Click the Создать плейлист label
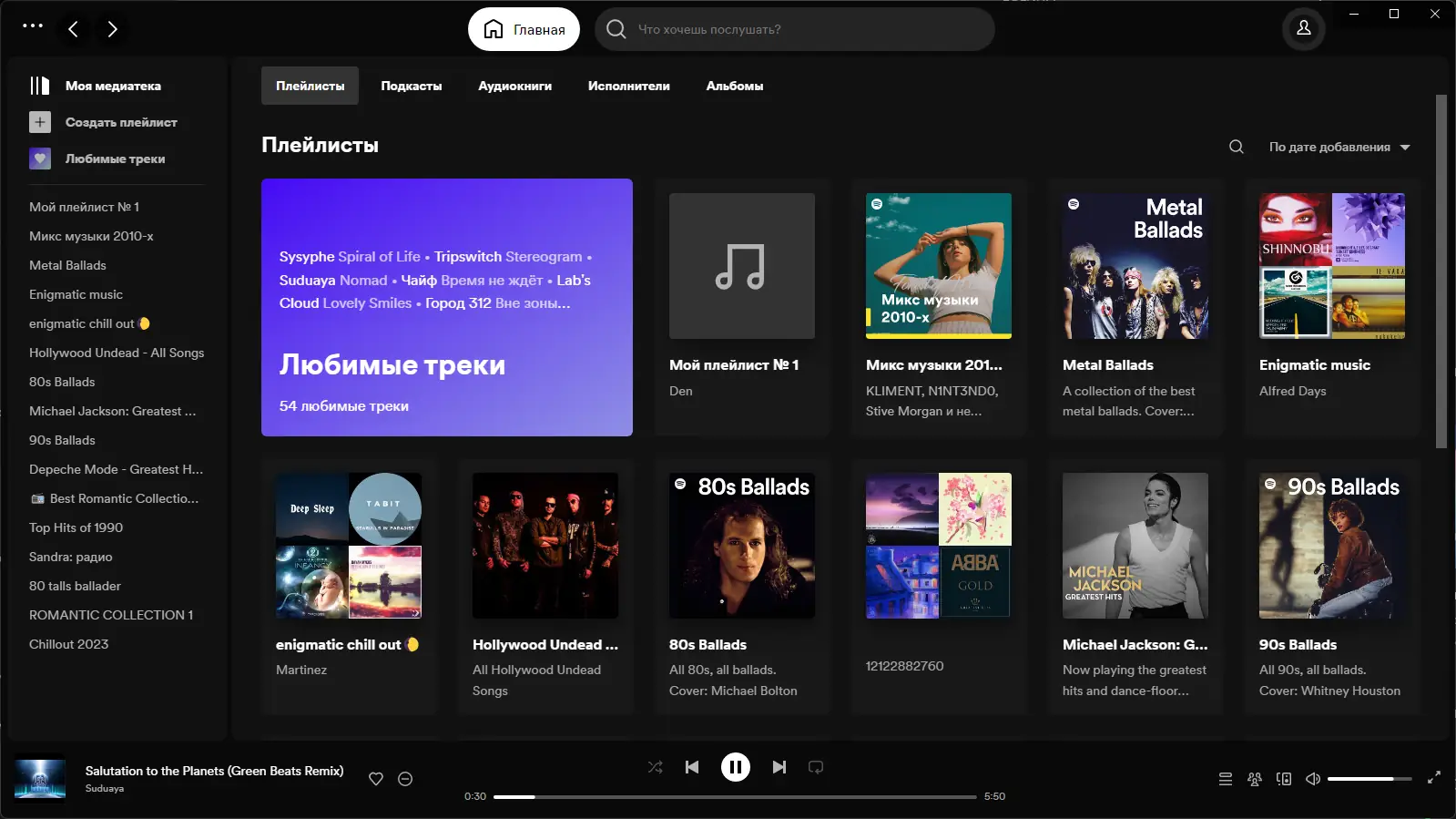1456x819 pixels. [121, 122]
